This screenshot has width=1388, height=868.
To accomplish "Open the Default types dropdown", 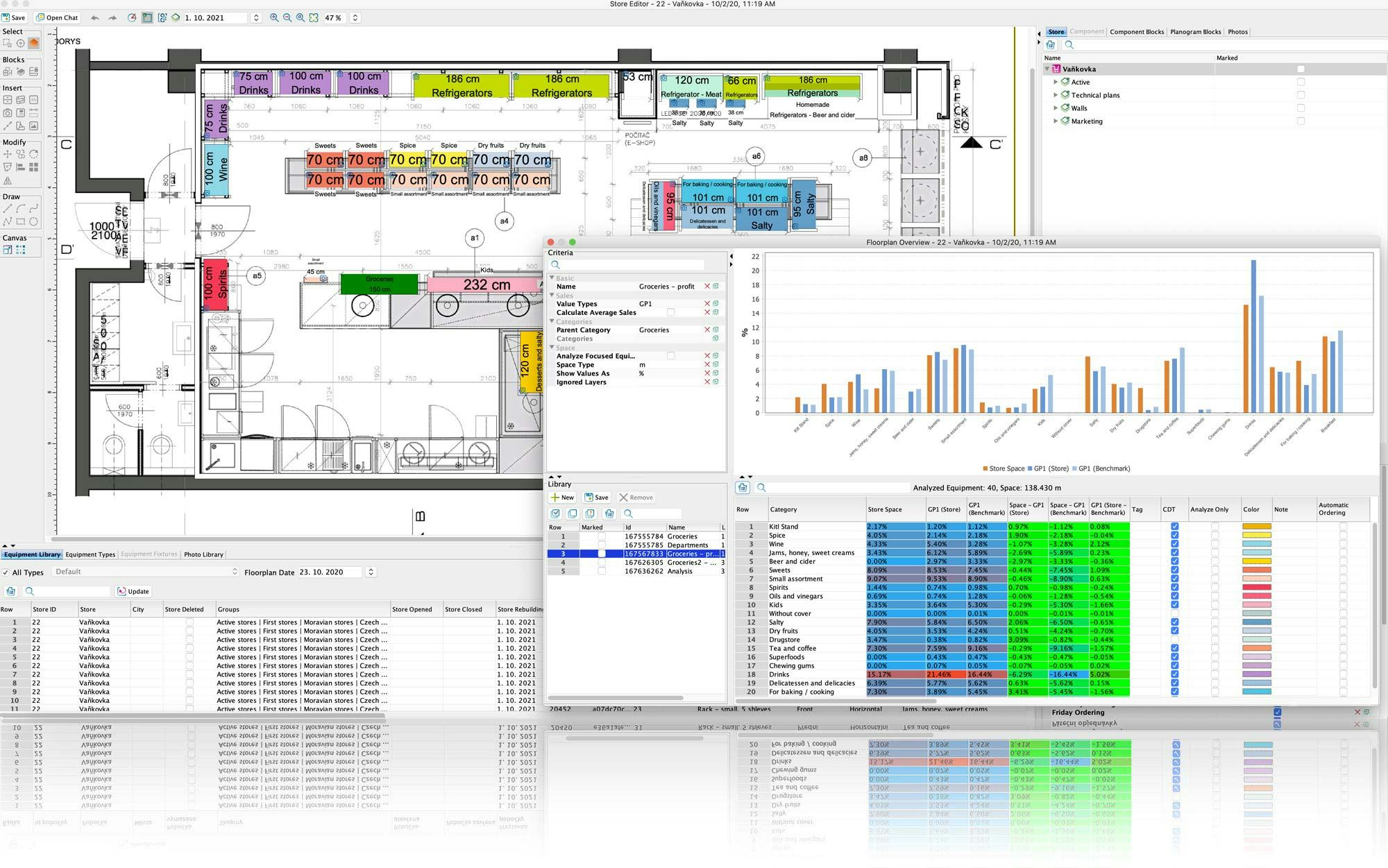I will click(x=145, y=572).
